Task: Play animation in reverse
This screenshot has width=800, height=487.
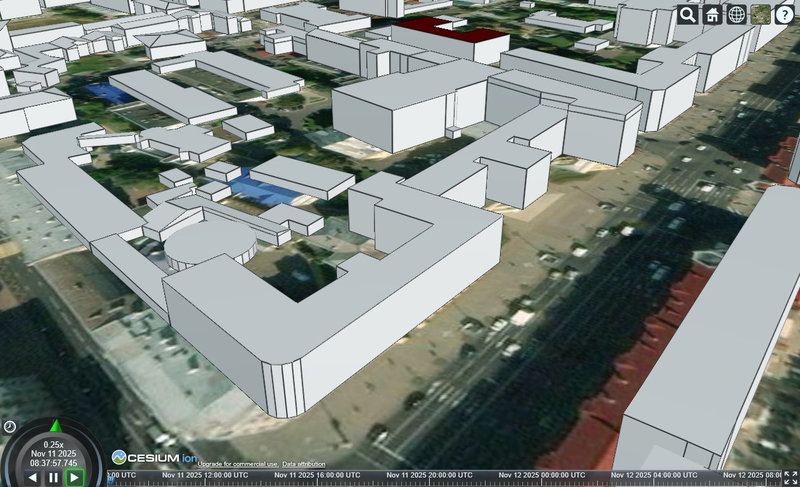Action: pyautogui.click(x=33, y=478)
